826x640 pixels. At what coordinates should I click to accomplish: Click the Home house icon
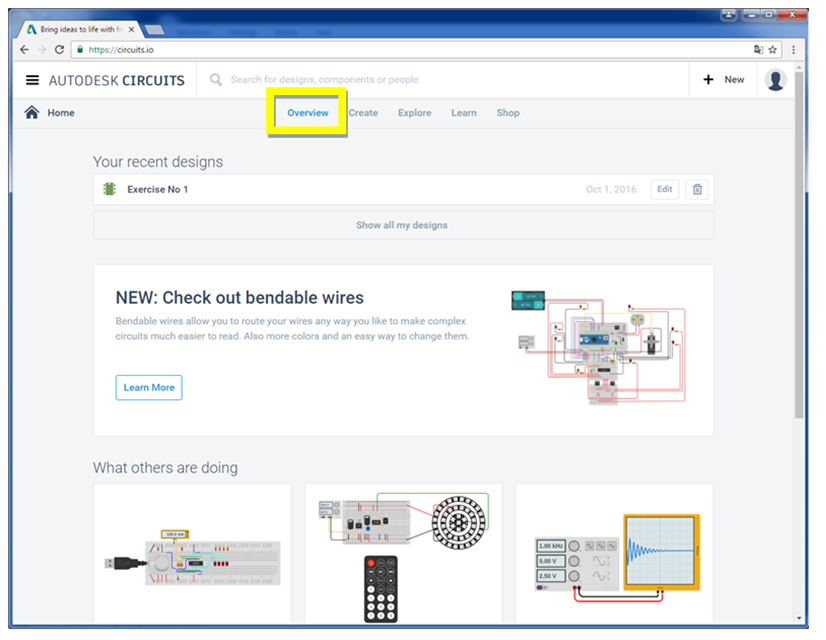[x=32, y=112]
